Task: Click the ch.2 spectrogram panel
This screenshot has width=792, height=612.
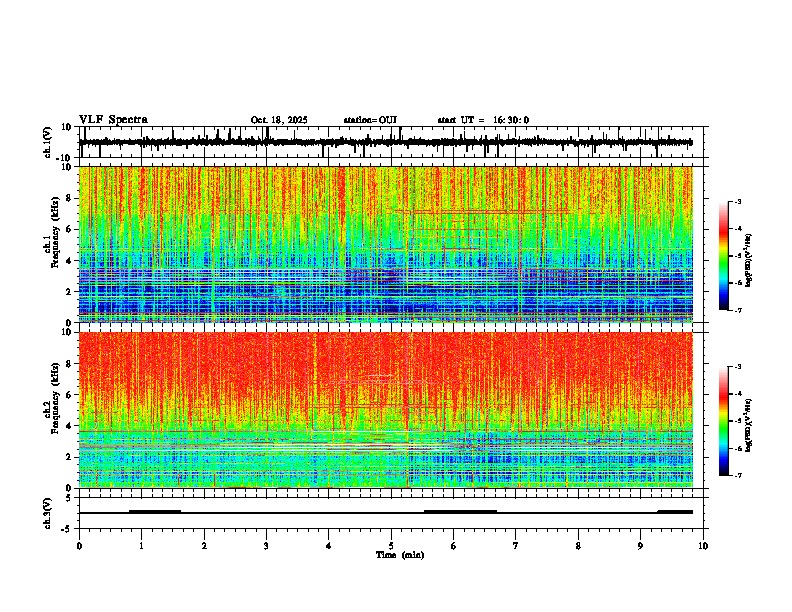Action: point(386,410)
